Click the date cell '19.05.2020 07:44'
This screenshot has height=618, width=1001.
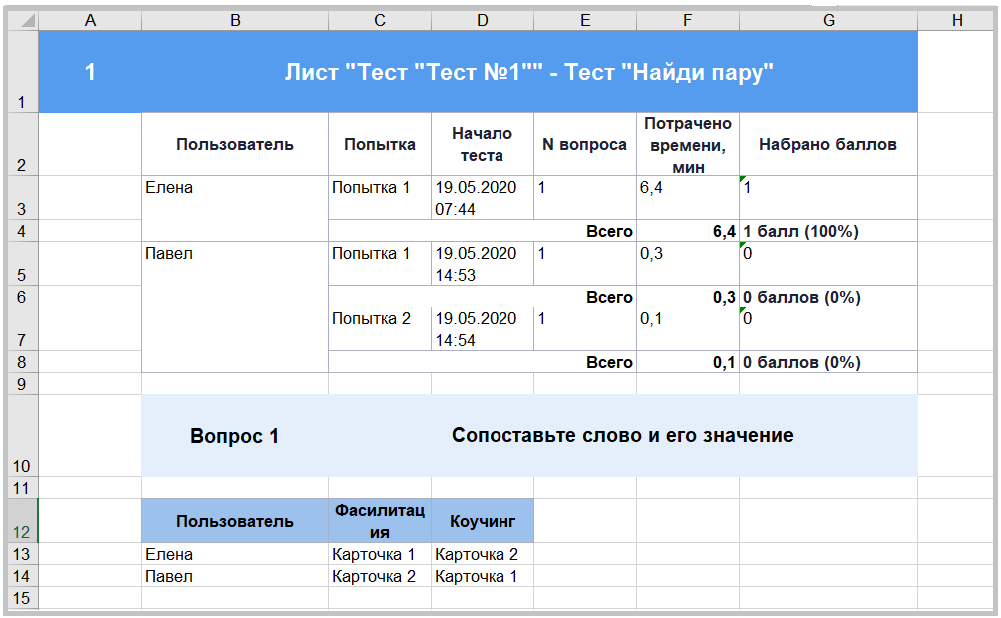[x=483, y=198]
